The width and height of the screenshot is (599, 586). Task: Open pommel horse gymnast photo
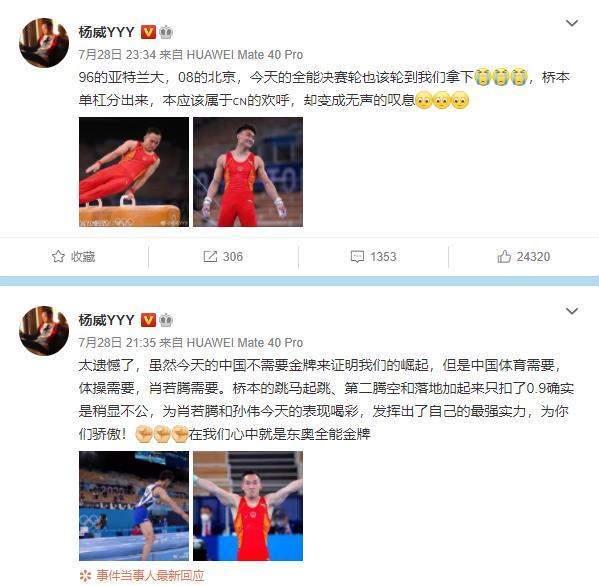[134, 172]
